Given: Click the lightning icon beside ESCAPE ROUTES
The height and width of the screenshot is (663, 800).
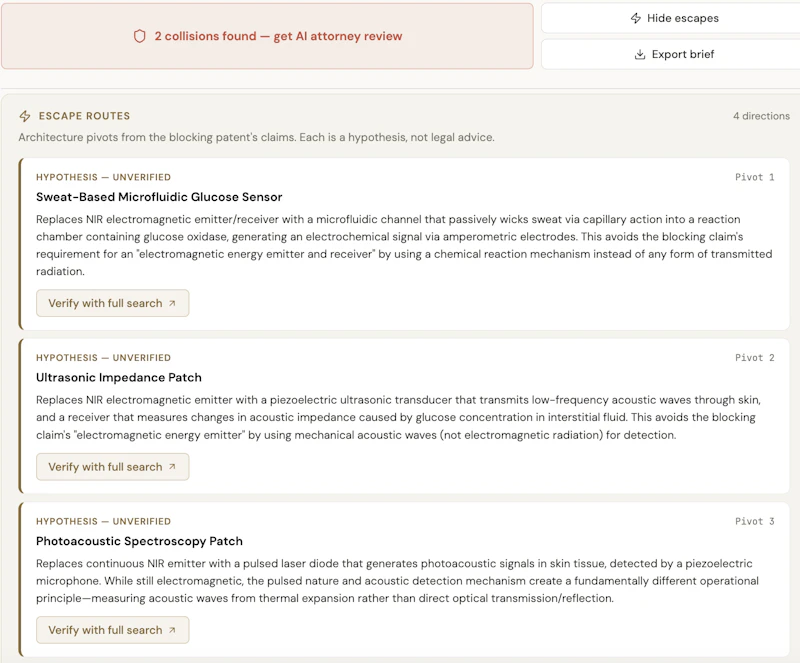Looking at the screenshot, I should (25, 116).
